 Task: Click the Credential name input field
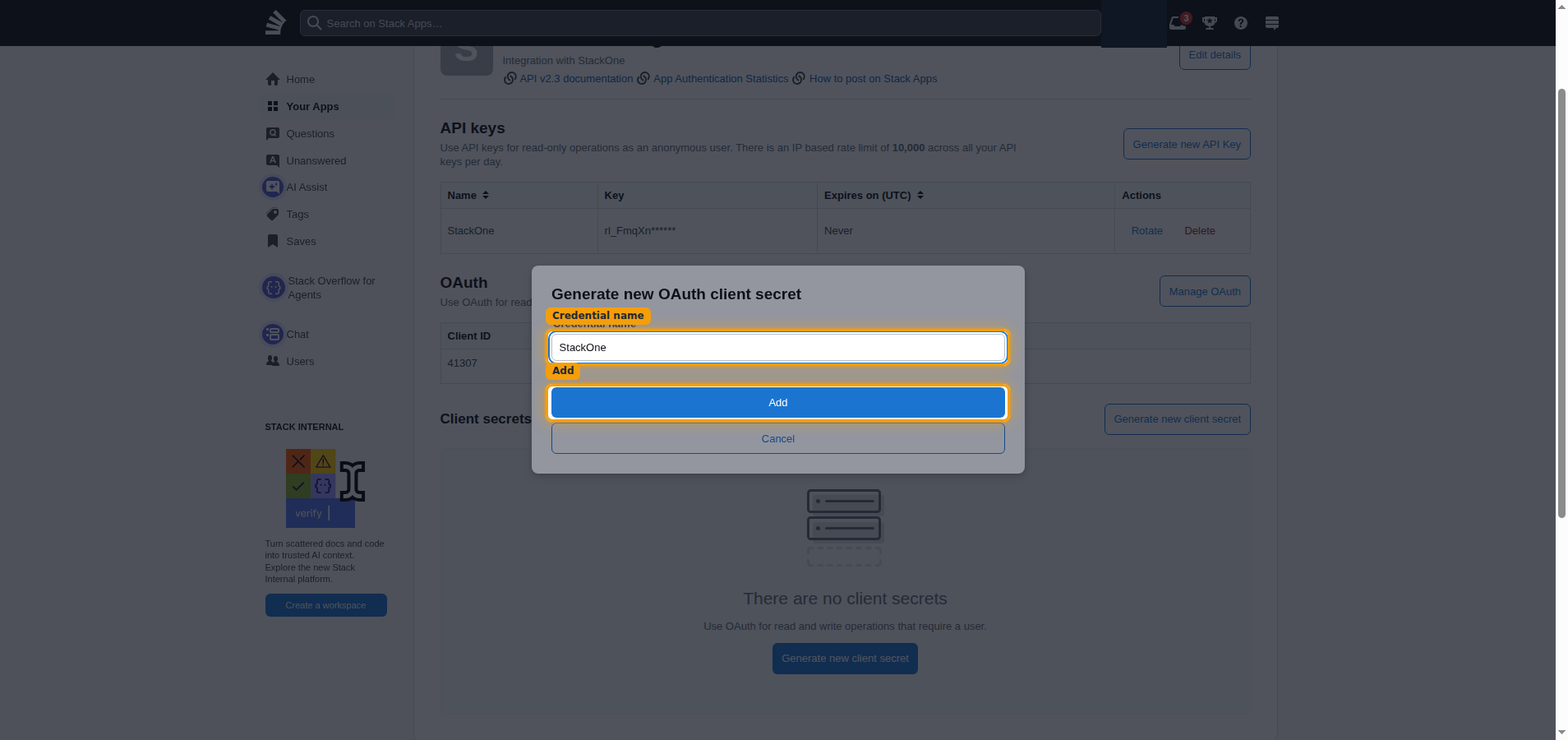(x=778, y=348)
